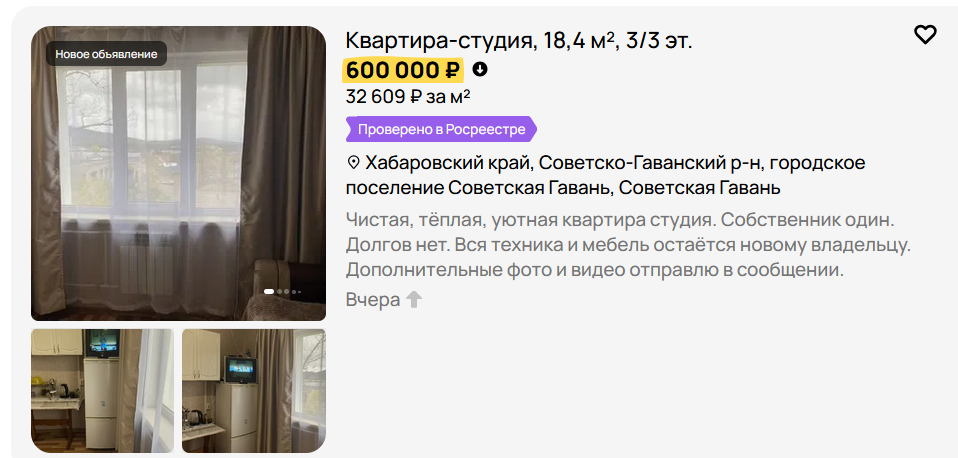
Task: Open the main window photo of listing
Action: tap(178, 173)
